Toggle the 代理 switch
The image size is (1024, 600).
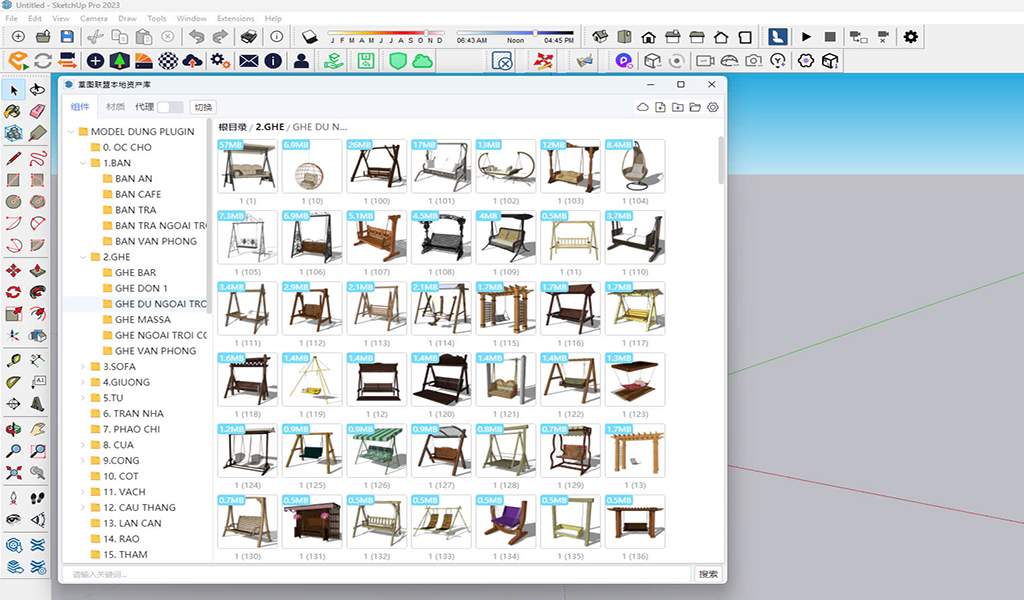pyautogui.click(x=170, y=107)
